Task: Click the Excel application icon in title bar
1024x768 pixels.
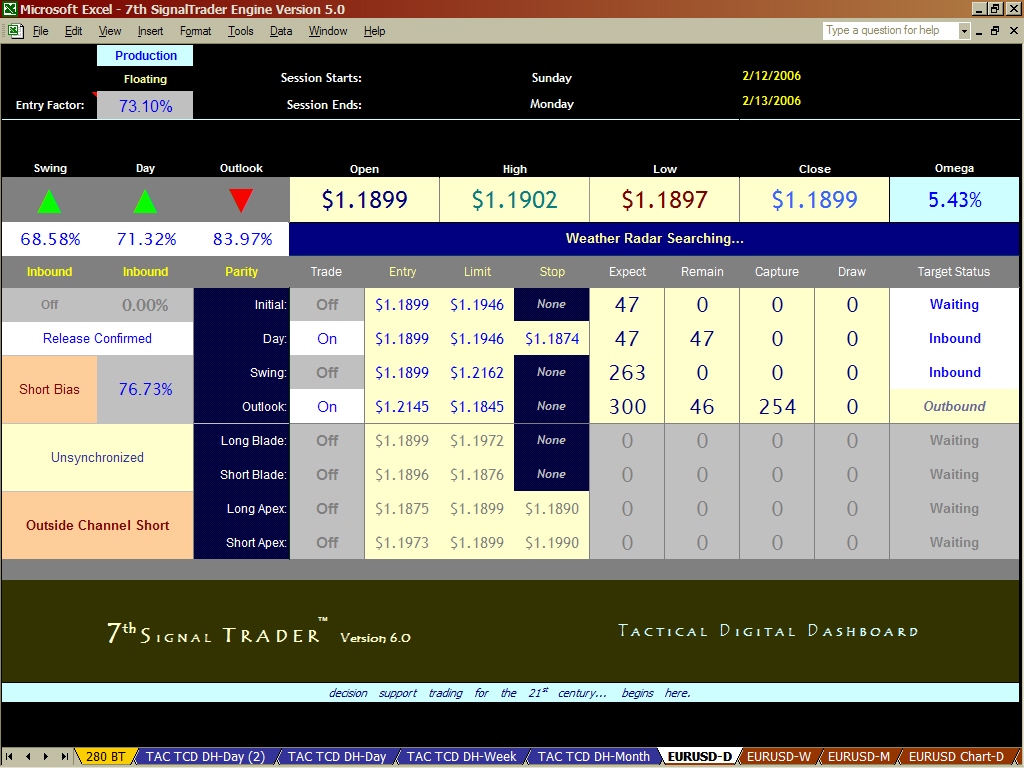Action: 9,9
